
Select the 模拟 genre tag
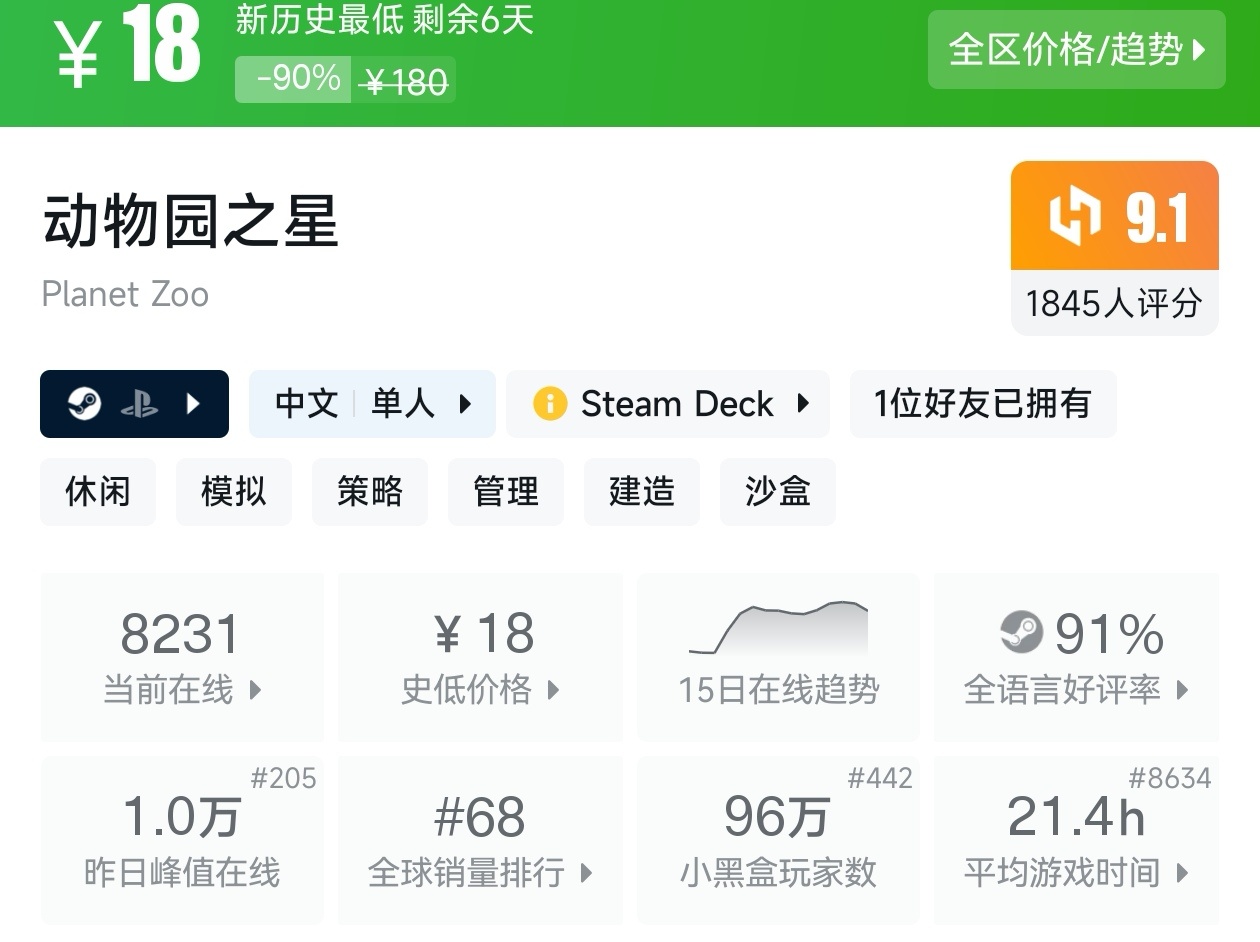click(234, 492)
